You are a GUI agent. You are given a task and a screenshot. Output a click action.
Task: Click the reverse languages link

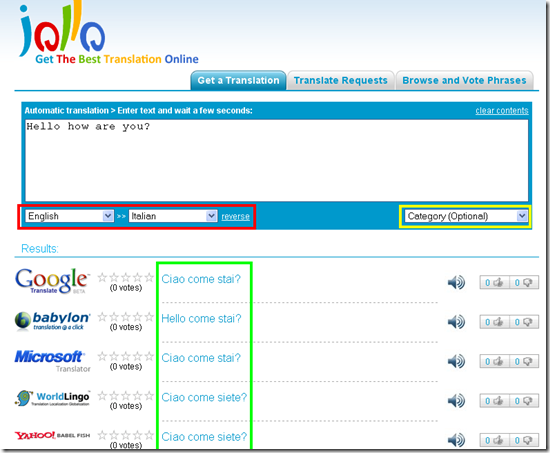click(x=235, y=216)
